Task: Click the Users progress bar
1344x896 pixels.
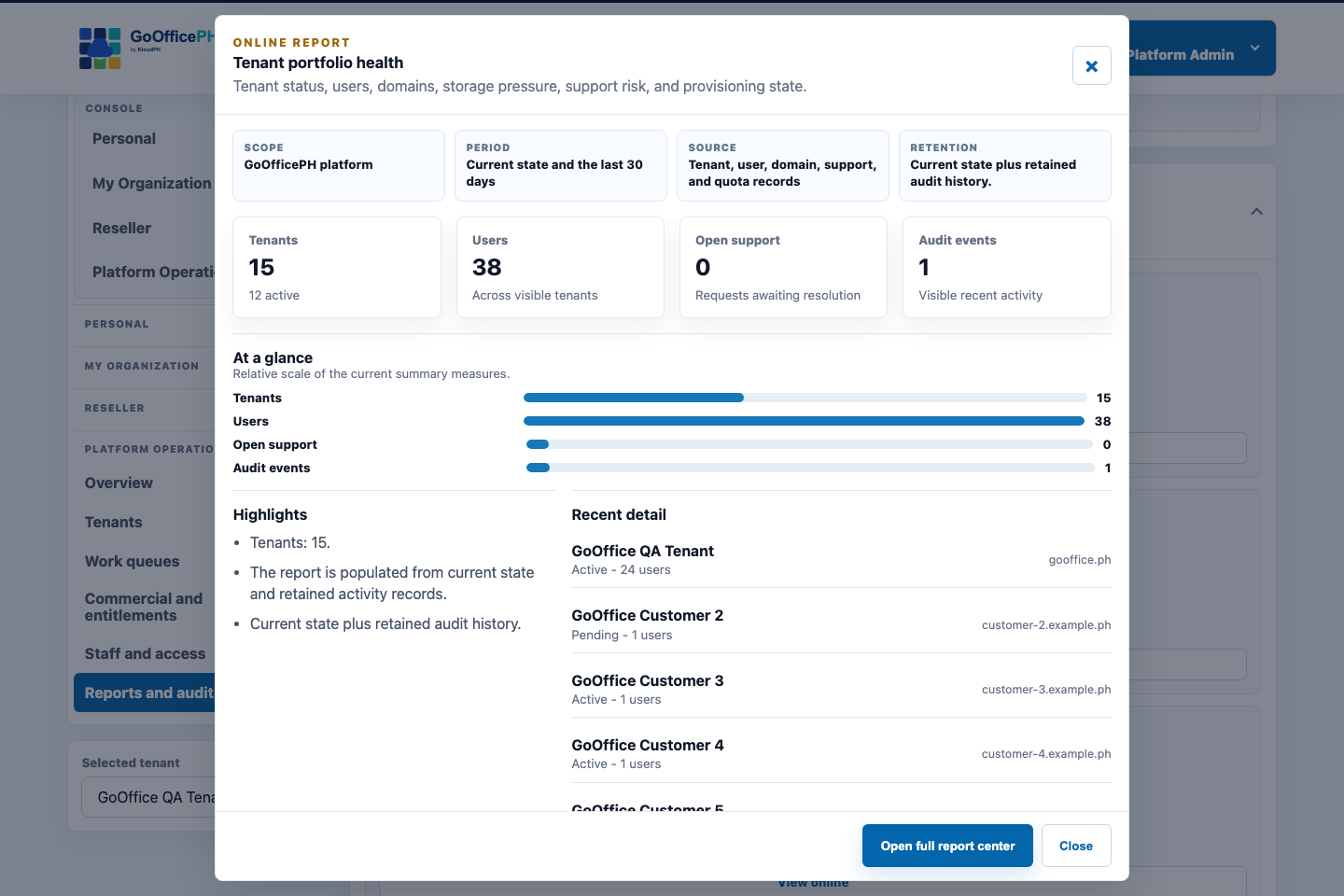Action: (x=805, y=422)
